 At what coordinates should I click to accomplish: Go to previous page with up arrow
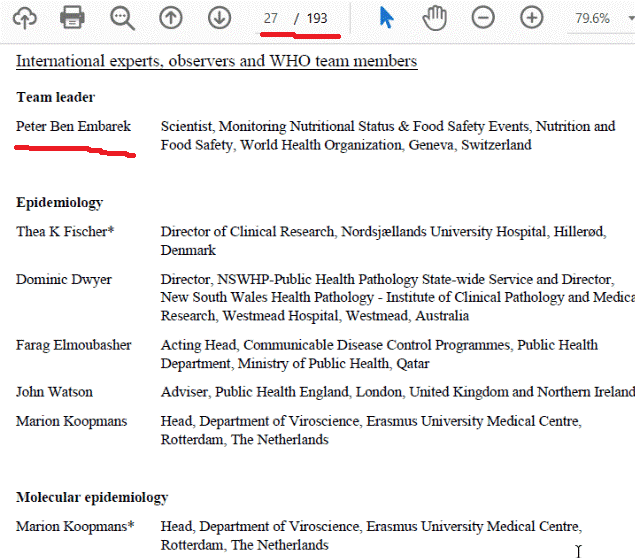point(171,17)
